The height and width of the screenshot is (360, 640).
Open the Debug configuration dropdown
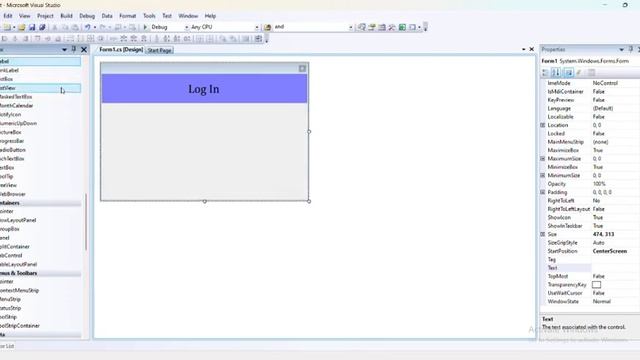click(187, 27)
